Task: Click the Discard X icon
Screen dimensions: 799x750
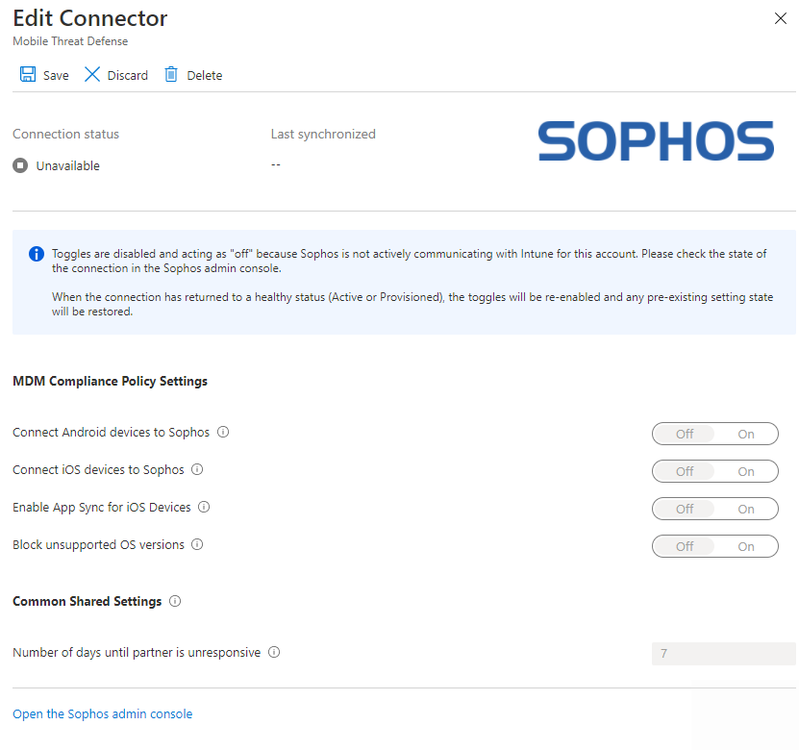Action: coord(92,75)
